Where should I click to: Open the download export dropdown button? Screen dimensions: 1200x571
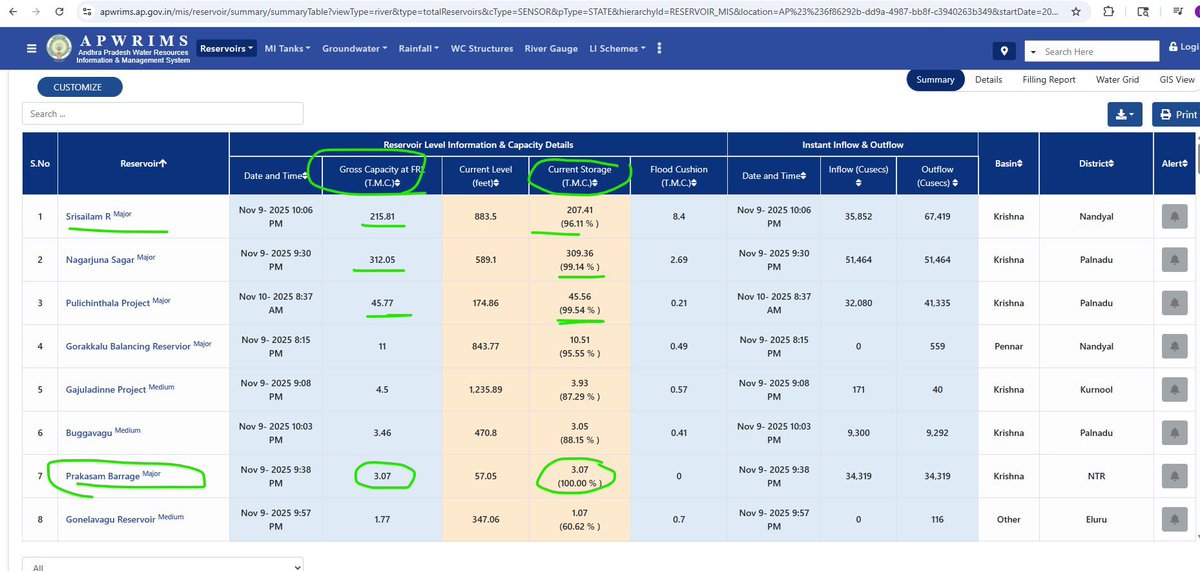pos(1125,114)
